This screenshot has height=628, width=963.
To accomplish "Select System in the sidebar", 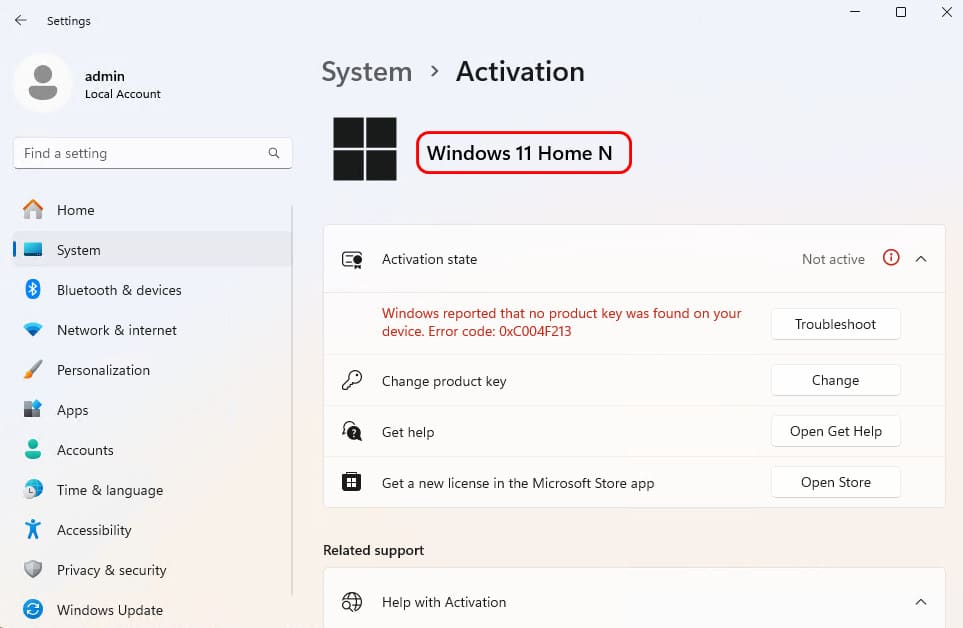I will tap(152, 249).
